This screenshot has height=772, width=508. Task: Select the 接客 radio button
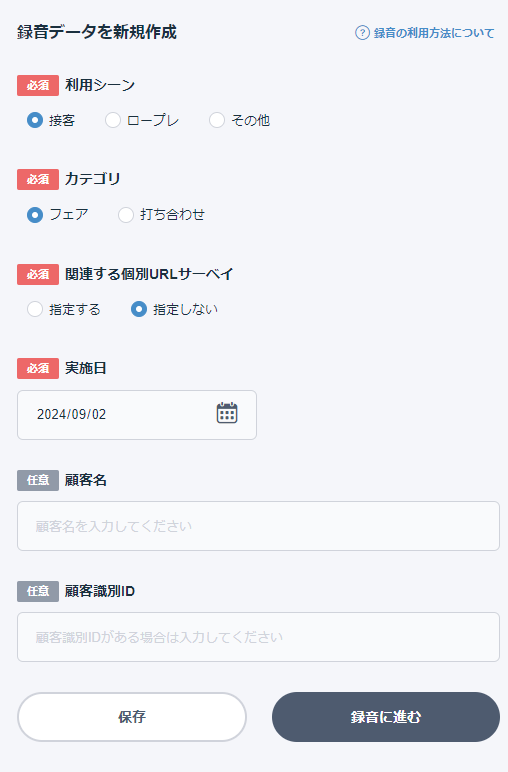coord(35,120)
